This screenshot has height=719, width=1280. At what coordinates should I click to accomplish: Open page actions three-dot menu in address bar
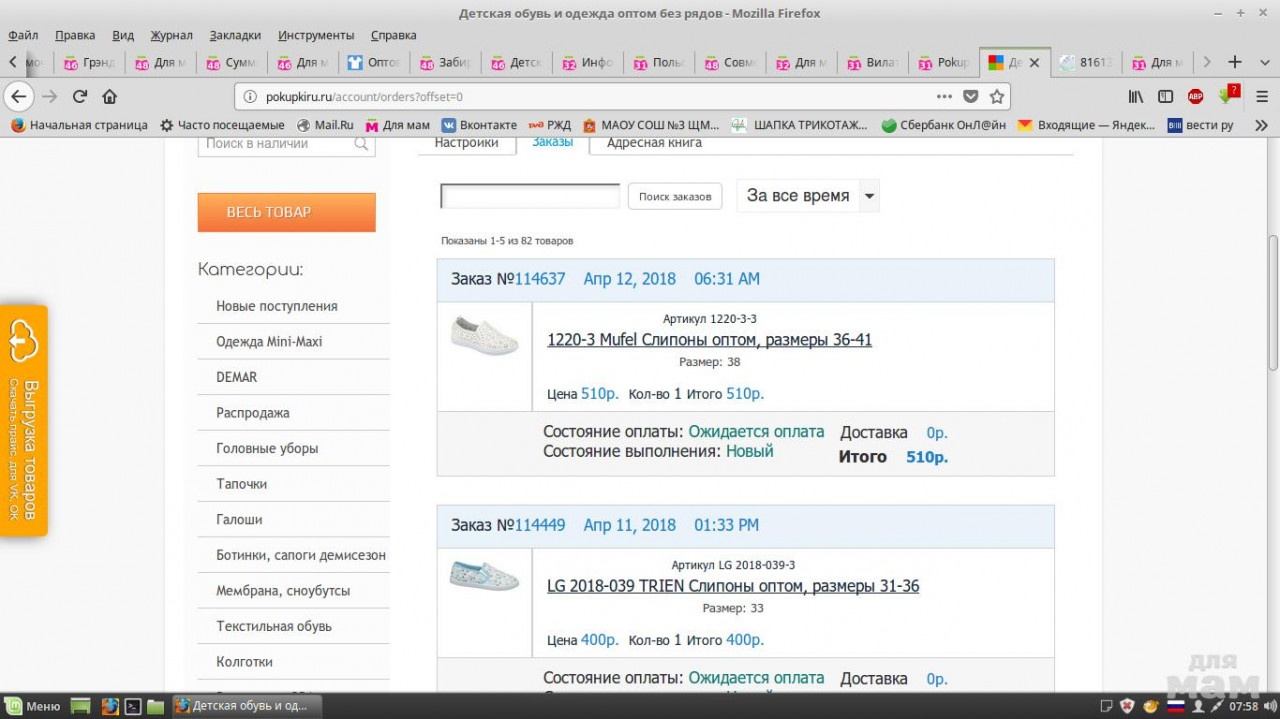point(944,97)
